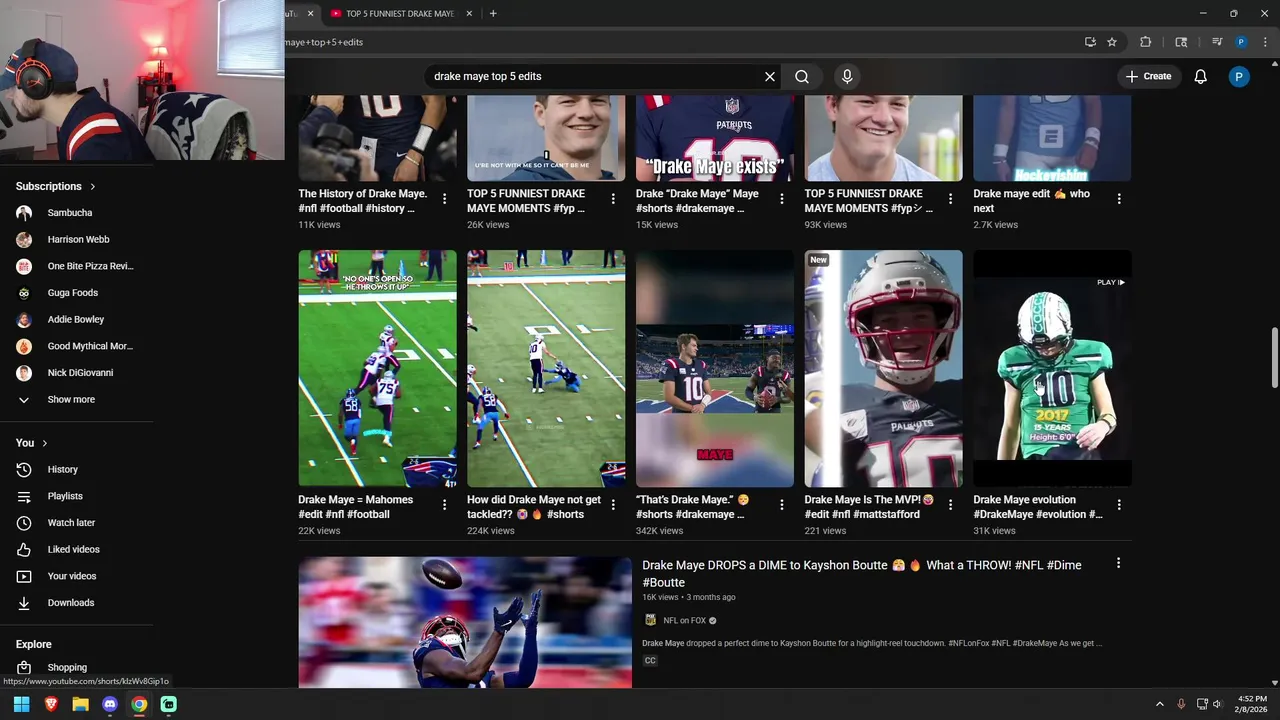Bookmark this page with star icon

1112,42
